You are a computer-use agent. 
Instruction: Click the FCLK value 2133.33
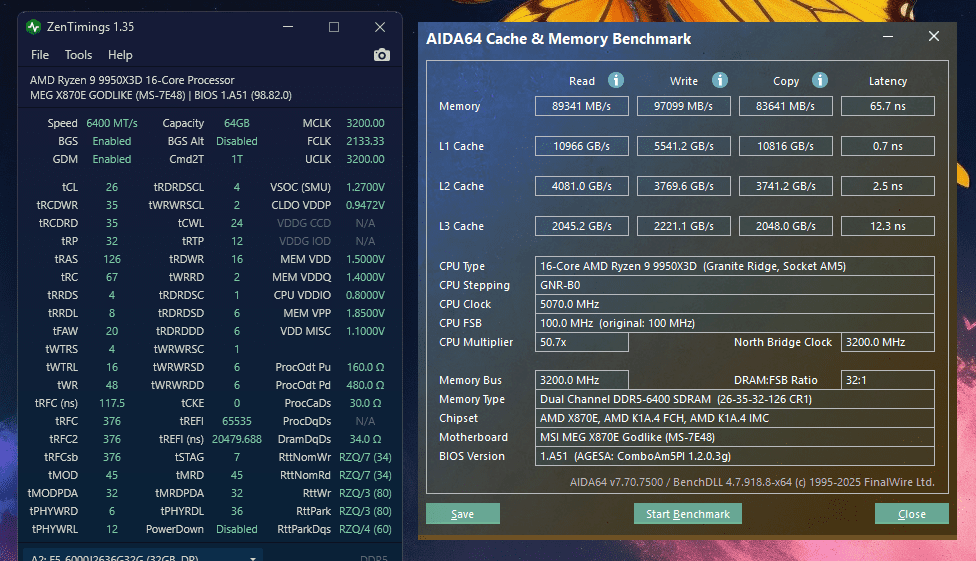(x=365, y=141)
